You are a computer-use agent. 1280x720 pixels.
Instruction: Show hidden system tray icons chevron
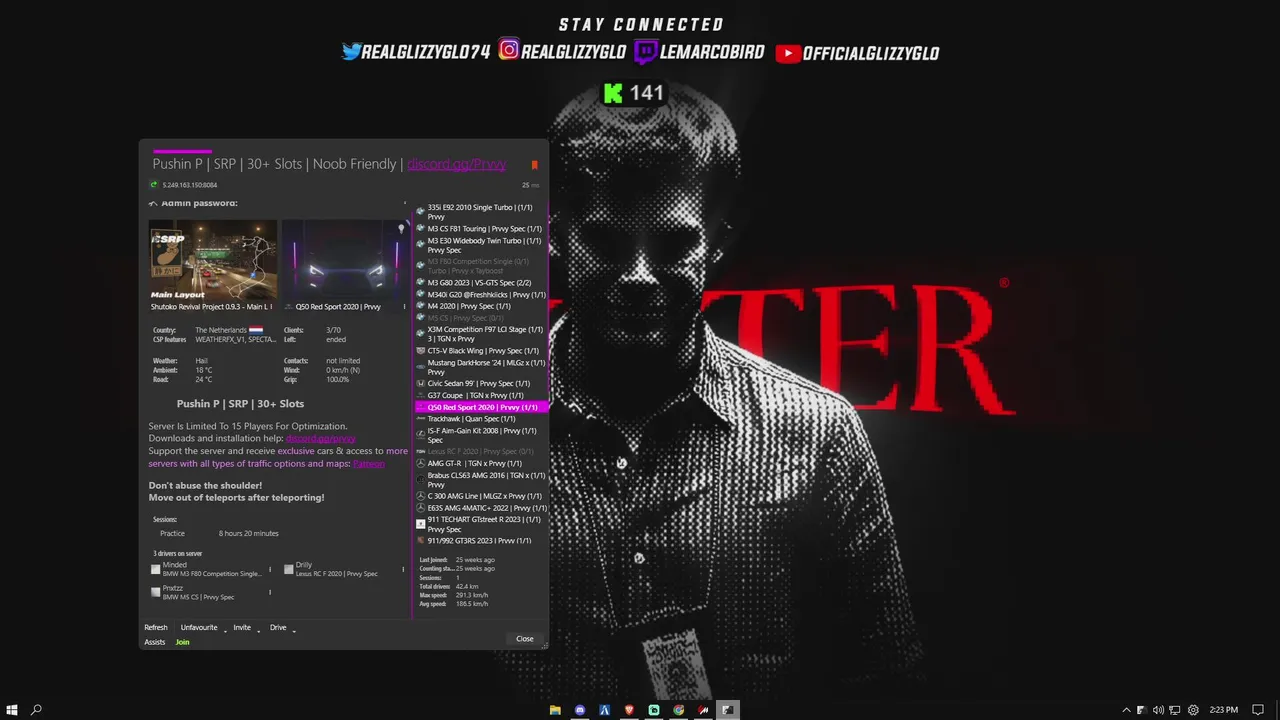[1126, 710]
